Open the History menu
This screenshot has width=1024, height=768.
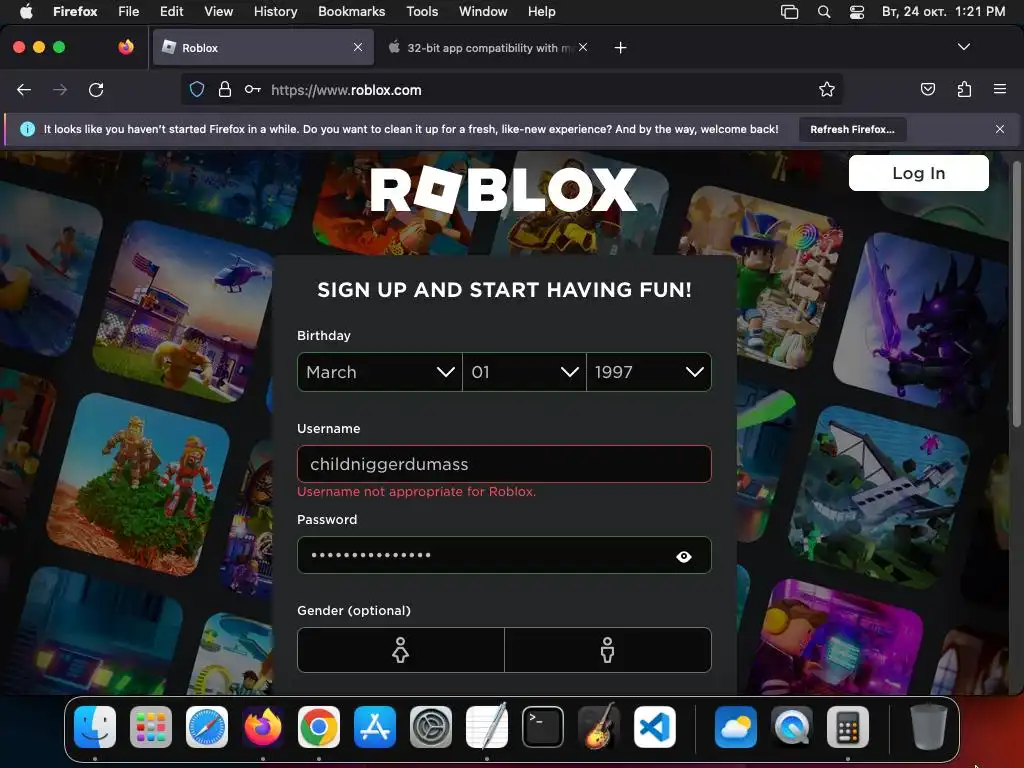coord(275,11)
